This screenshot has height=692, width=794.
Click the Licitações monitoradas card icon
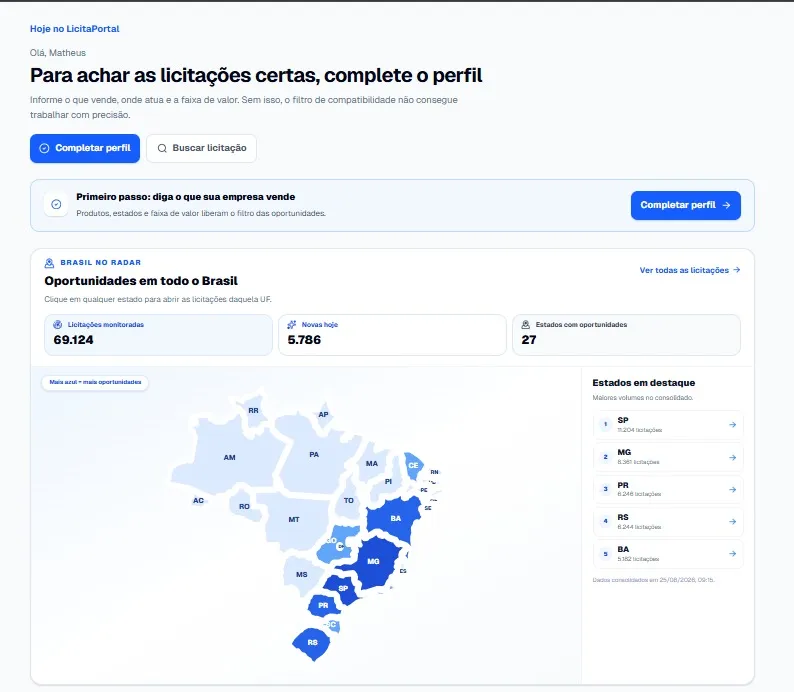(58, 324)
